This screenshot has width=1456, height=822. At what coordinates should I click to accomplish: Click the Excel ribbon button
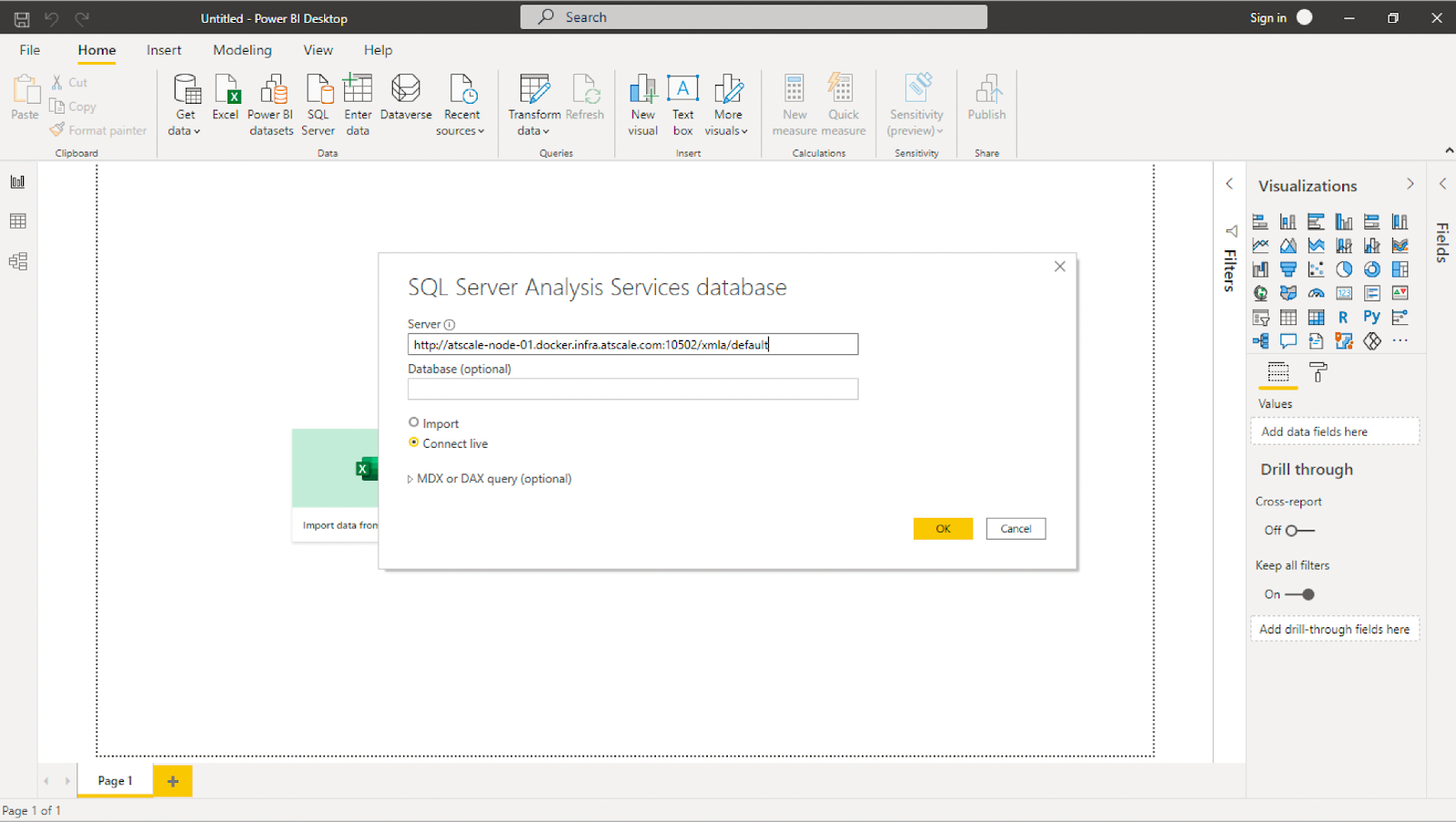226,98
